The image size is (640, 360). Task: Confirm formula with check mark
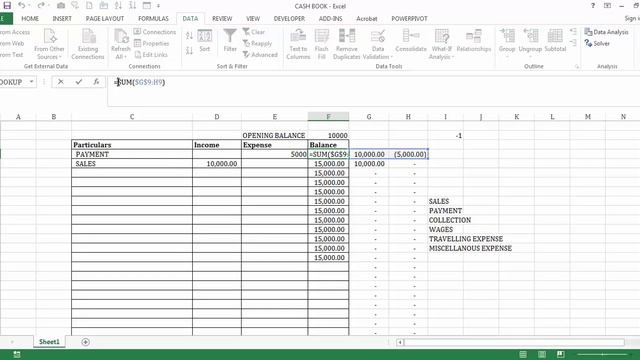tap(78, 82)
